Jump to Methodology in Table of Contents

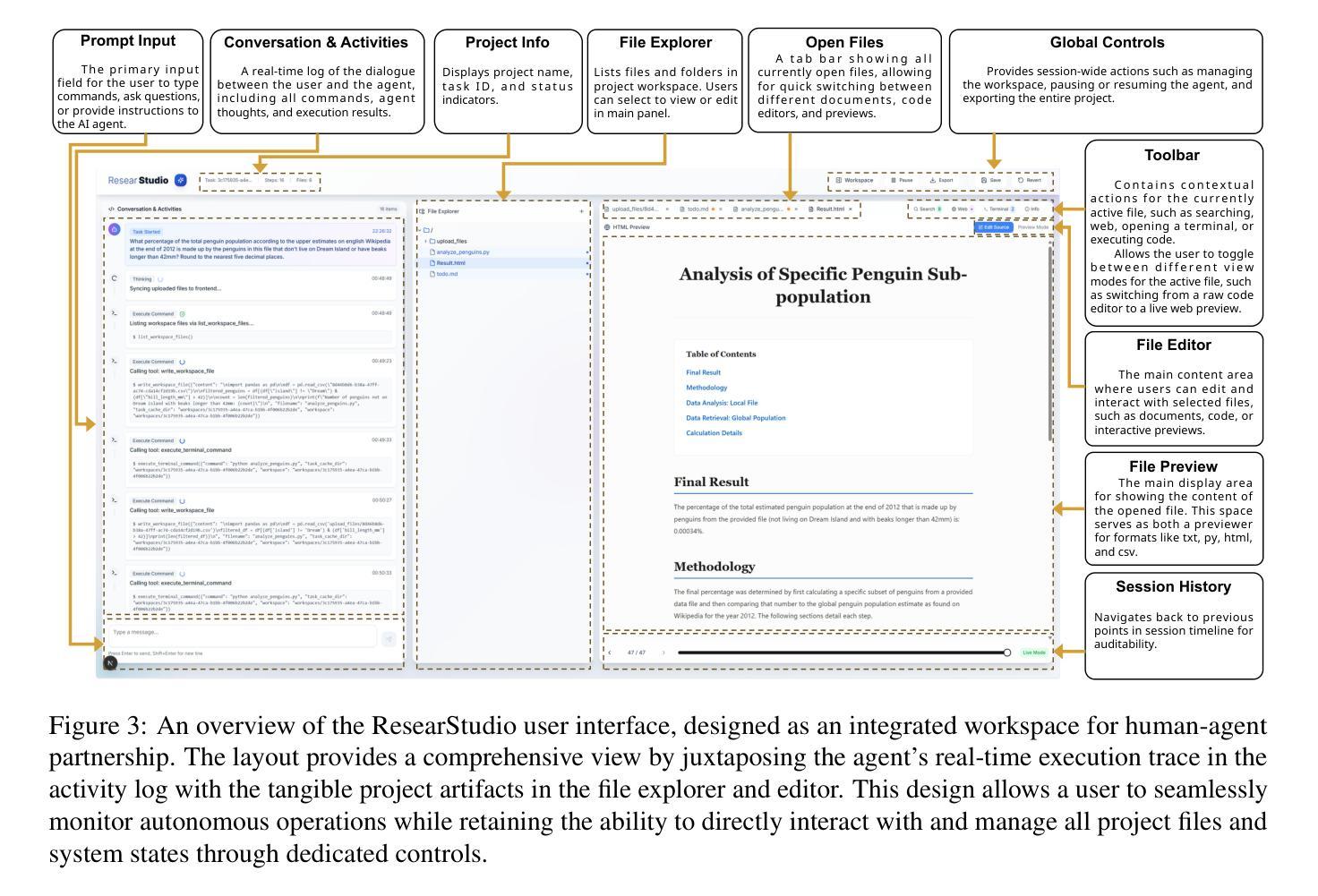[x=706, y=388]
